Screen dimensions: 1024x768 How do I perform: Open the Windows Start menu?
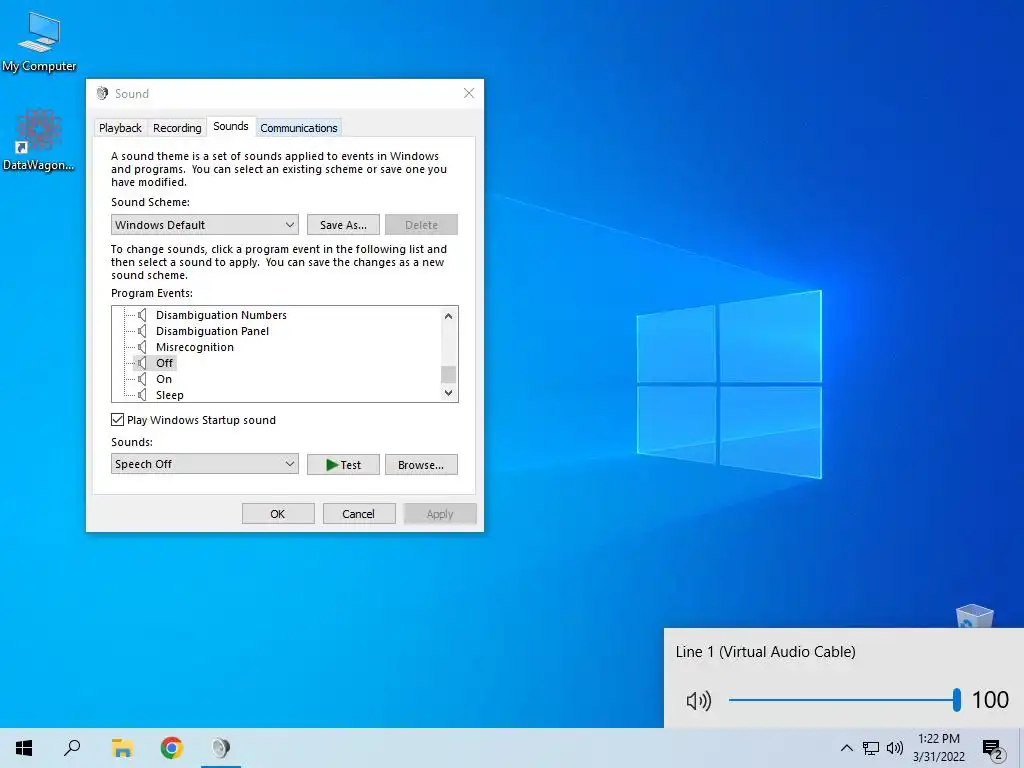pyautogui.click(x=24, y=748)
